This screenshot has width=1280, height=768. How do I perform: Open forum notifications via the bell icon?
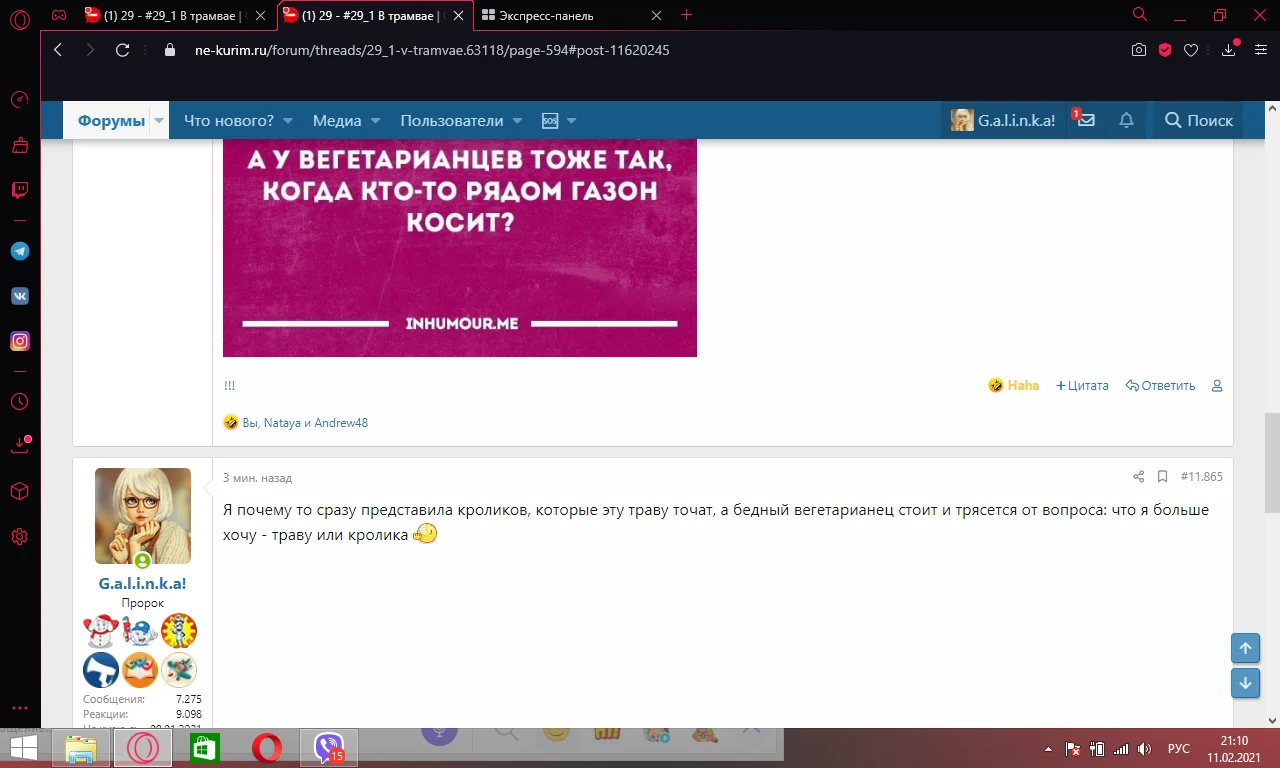[1126, 119]
